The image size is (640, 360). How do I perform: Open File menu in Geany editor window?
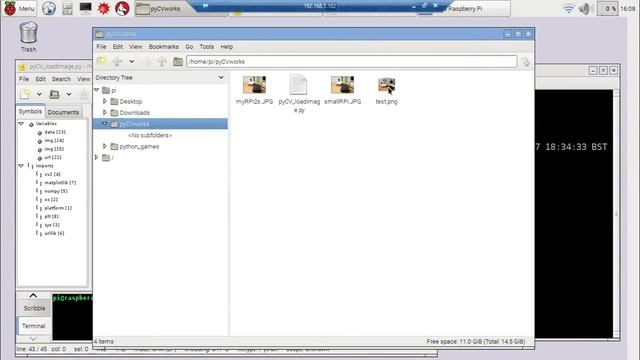click(x=24, y=79)
